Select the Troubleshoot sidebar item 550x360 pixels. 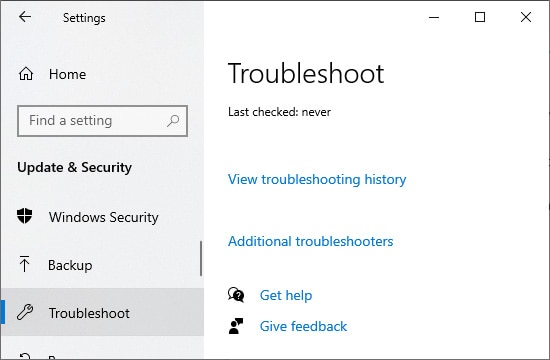(102, 313)
